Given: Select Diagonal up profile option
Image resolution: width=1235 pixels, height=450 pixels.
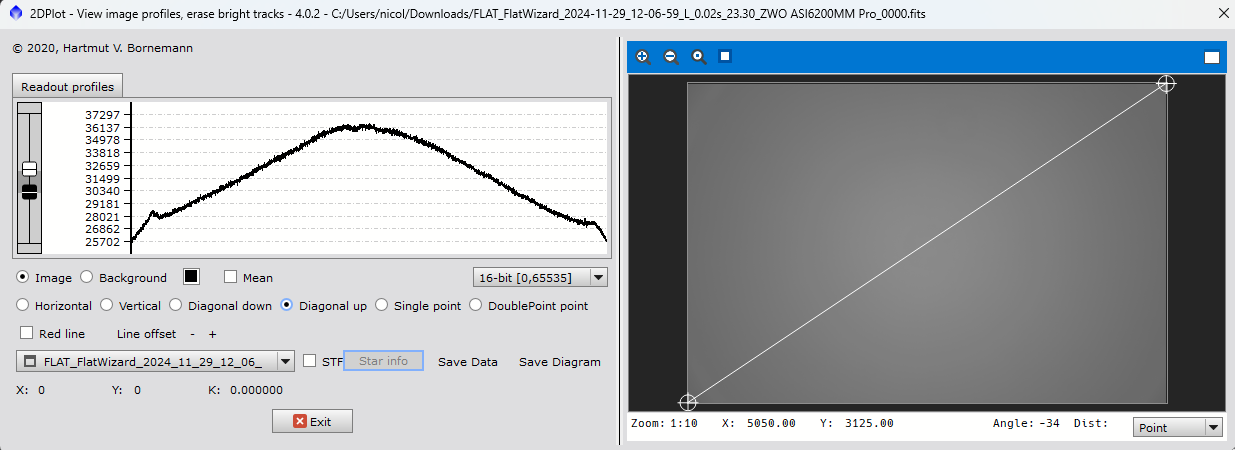Looking at the screenshot, I should [x=287, y=305].
